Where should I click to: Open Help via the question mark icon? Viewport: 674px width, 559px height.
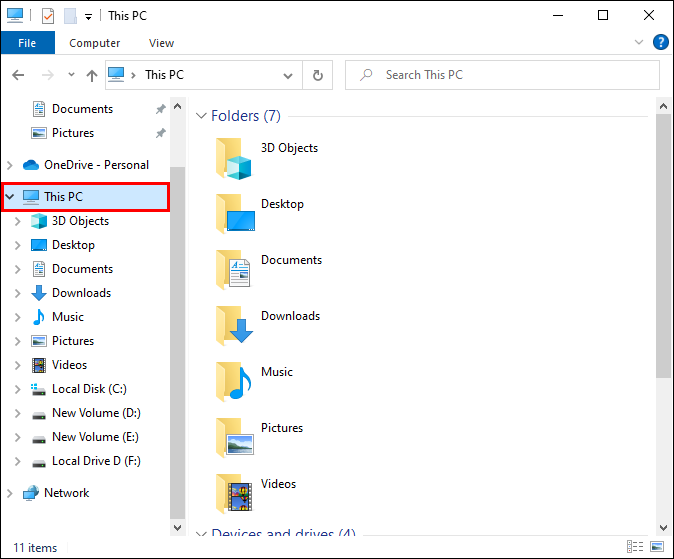pos(660,42)
